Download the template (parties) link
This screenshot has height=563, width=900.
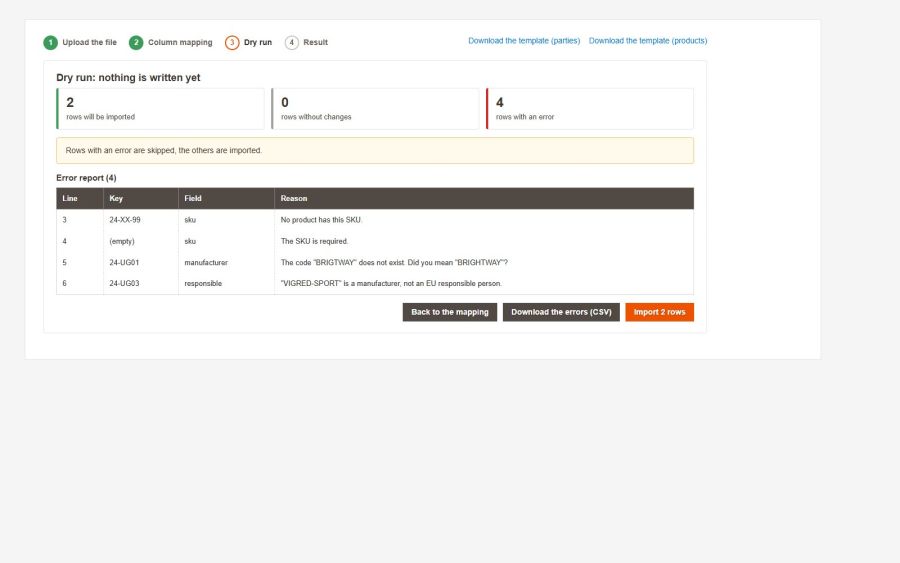pyautogui.click(x=524, y=41)
